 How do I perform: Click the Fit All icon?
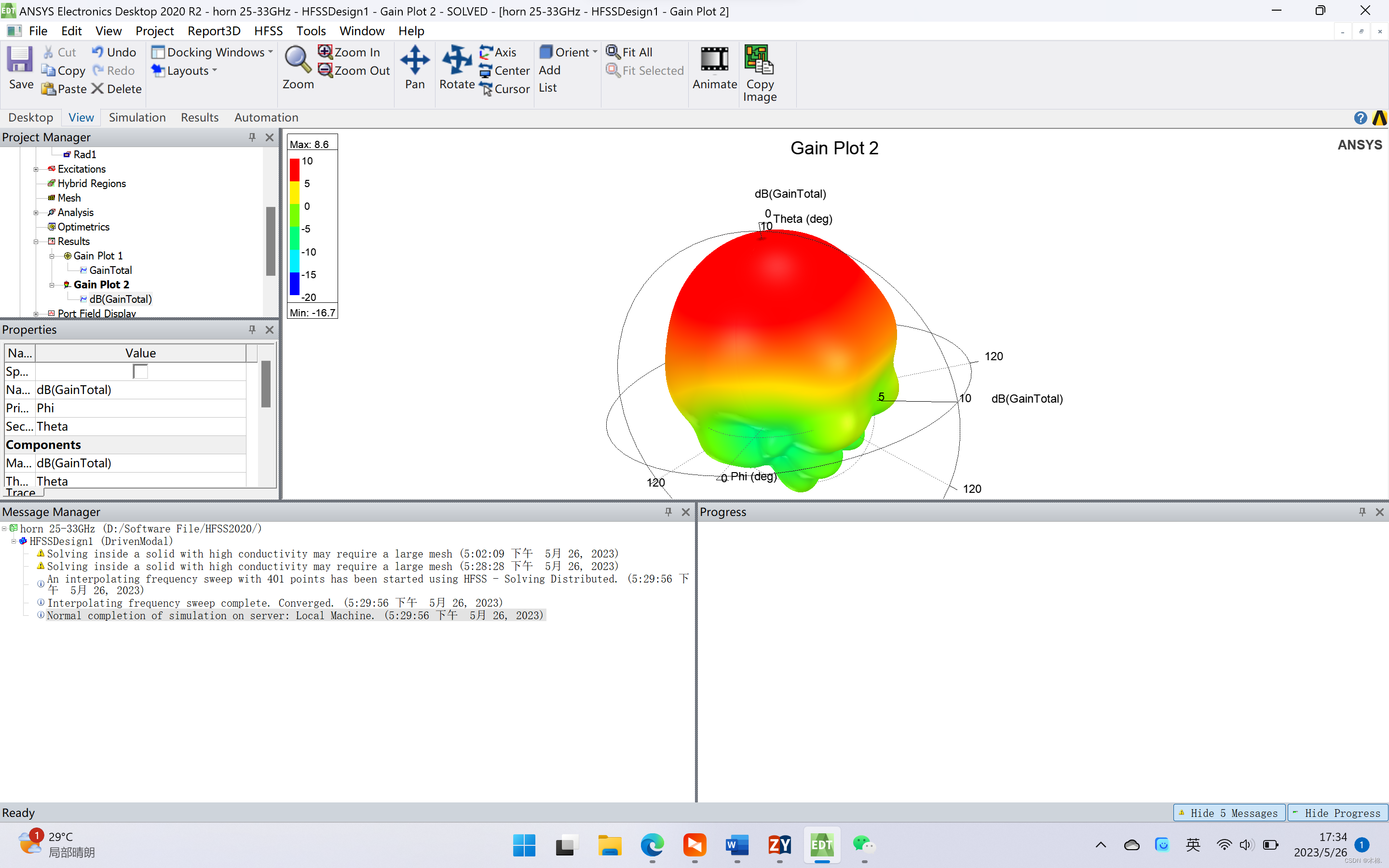pyautogui.click(x=613, y=52)
